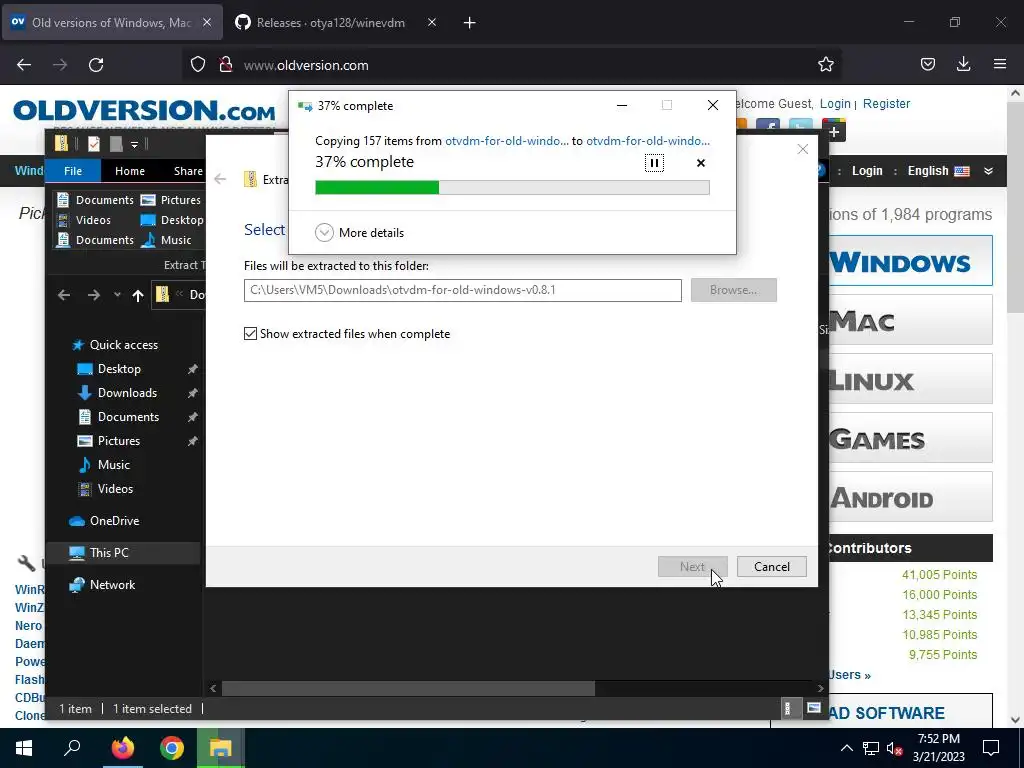Click the Properties quick access icon
The image size is (1024, 768).
tap(93, 144)
